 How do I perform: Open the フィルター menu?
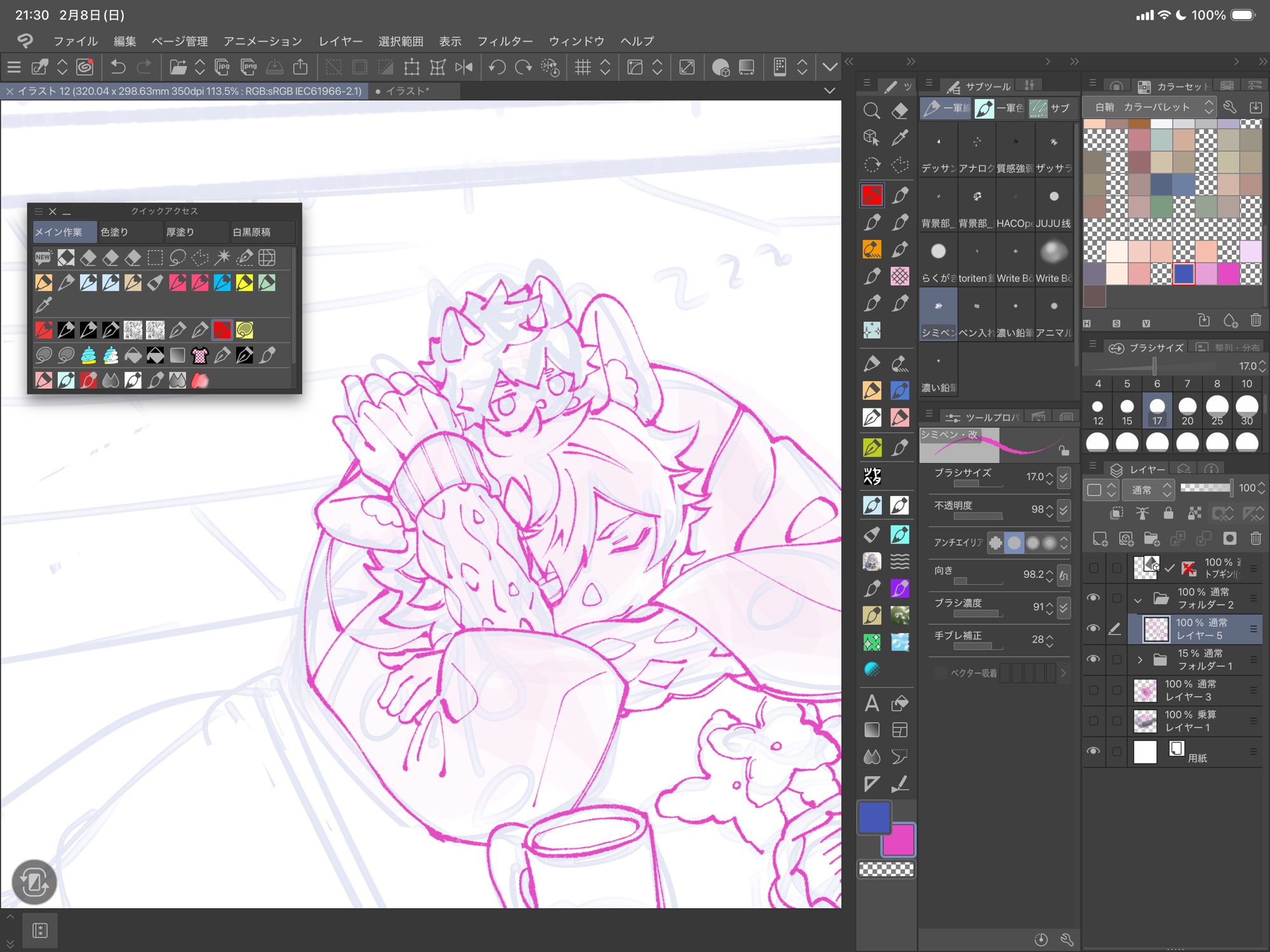pyautogui.click(x=504, y=41)
